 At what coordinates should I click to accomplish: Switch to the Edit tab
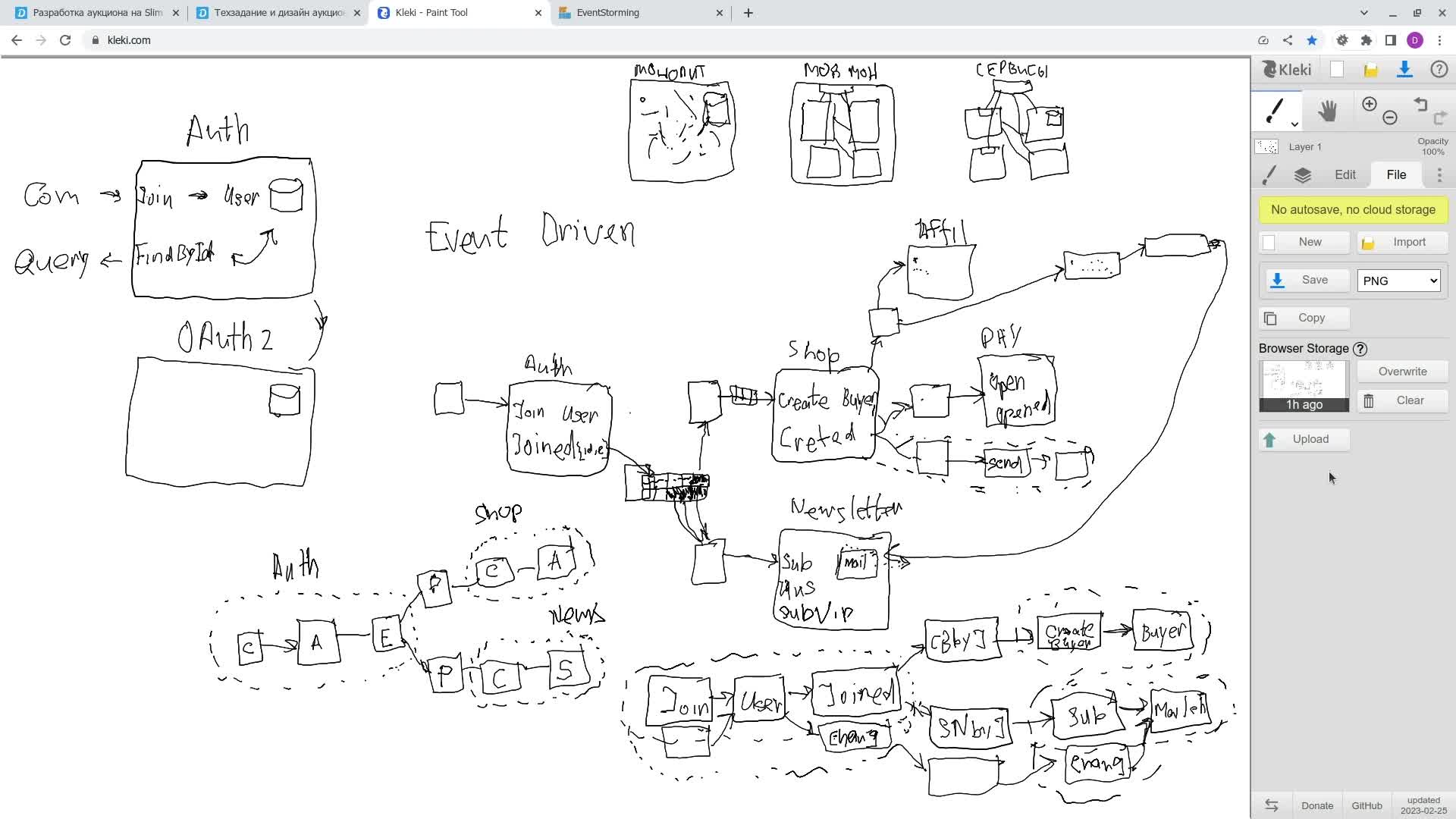(x=1345, y=175)
